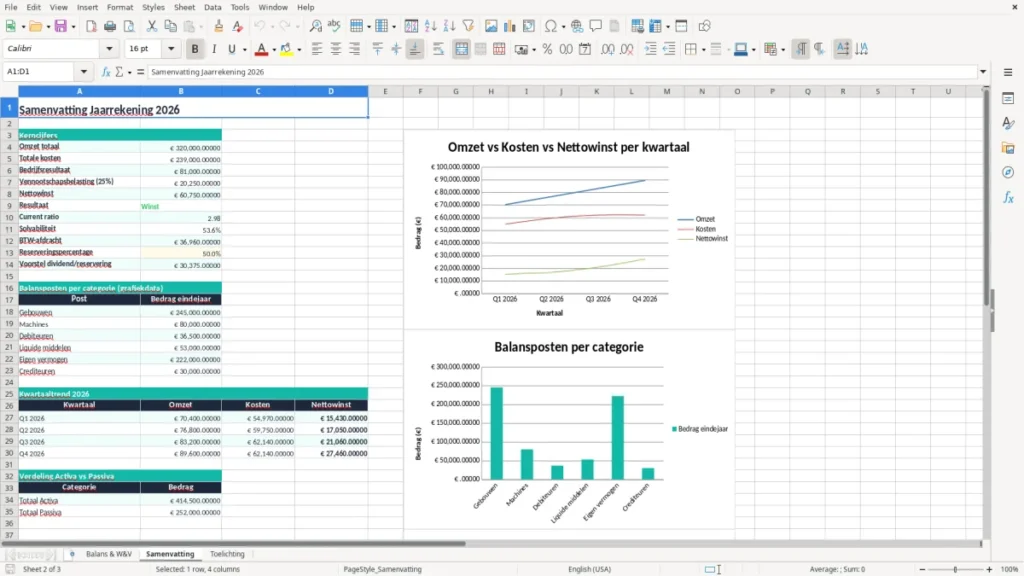
Task: Click the AutoFilter funnel icon
Action: 468,26
